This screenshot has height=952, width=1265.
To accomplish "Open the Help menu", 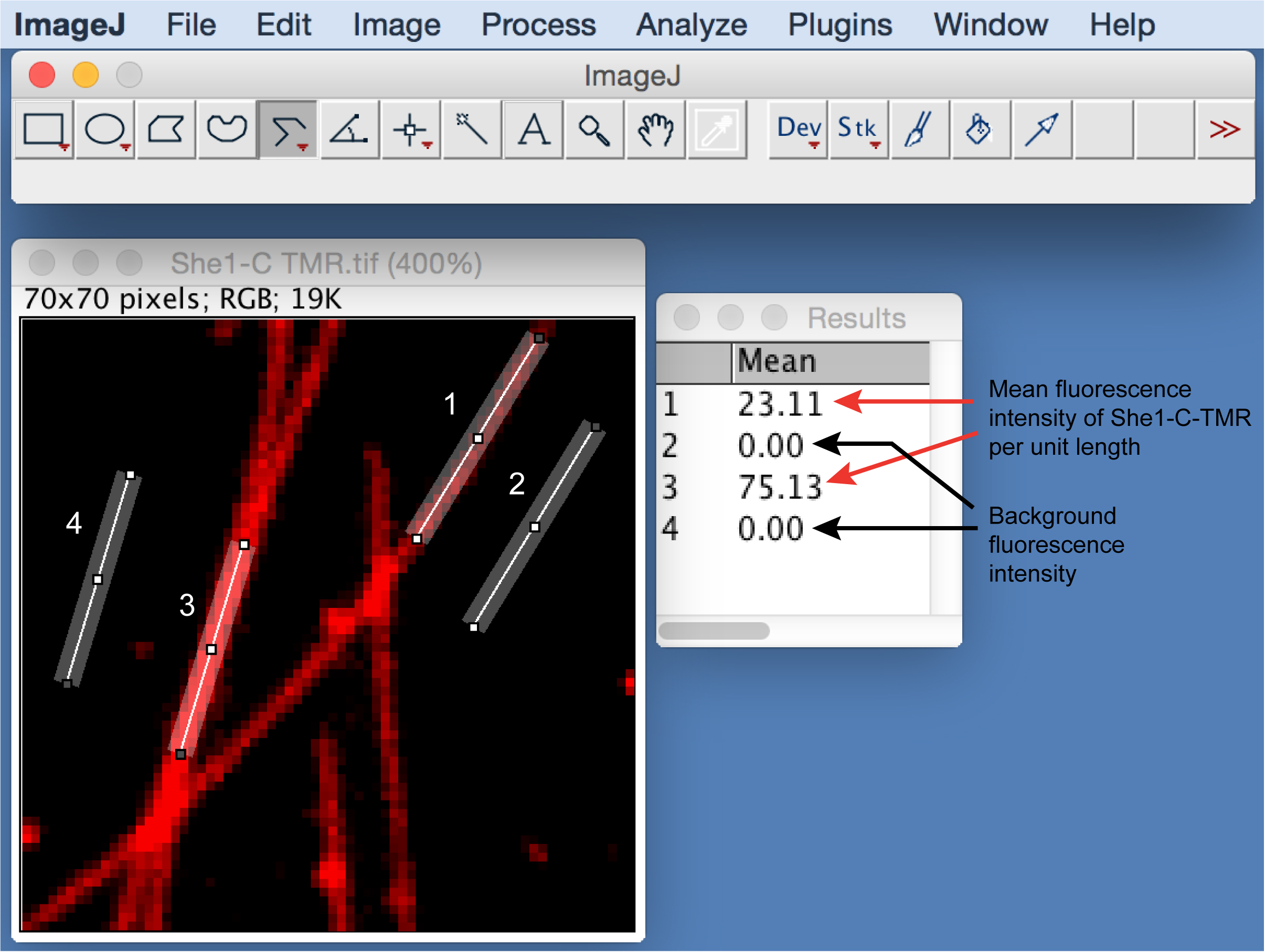I will click(x=1122, y=25).
